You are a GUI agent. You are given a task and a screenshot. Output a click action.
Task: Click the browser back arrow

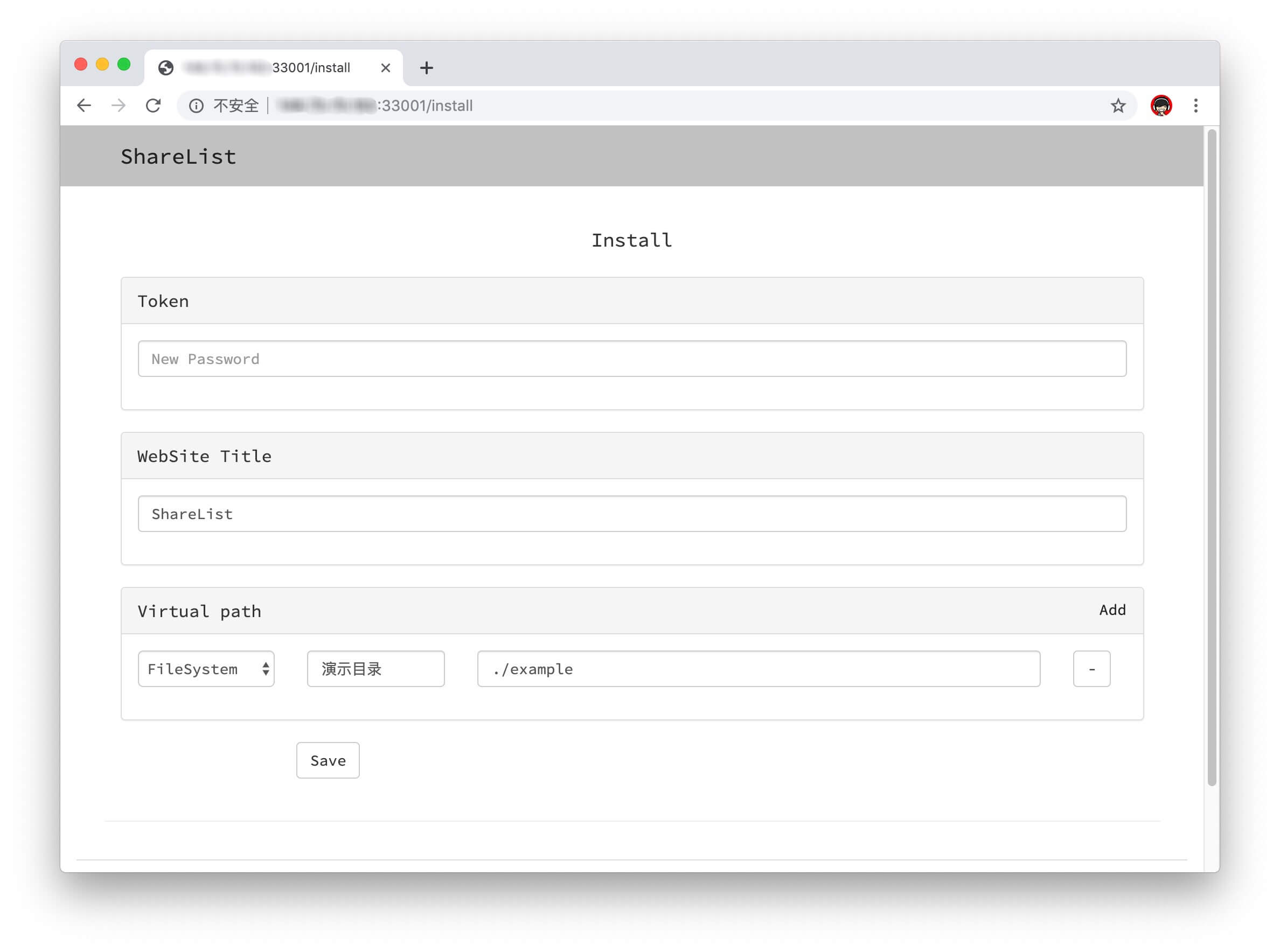click(84, 106)
